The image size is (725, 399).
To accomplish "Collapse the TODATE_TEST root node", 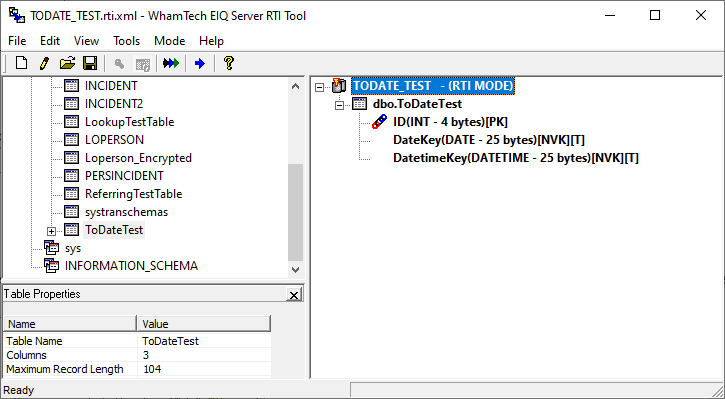I will pyautogui.click(x=319, y=86).
